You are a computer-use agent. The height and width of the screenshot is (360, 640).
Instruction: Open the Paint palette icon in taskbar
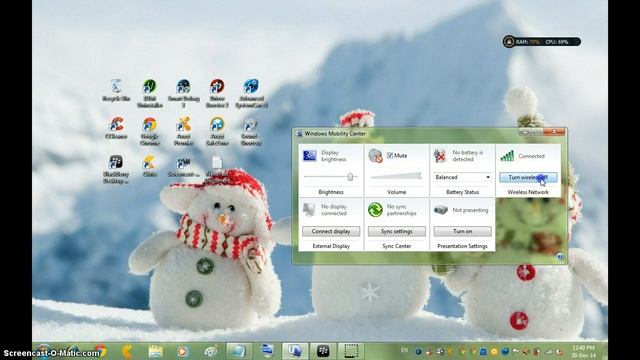pyautogui.click(x=211, y=351)
